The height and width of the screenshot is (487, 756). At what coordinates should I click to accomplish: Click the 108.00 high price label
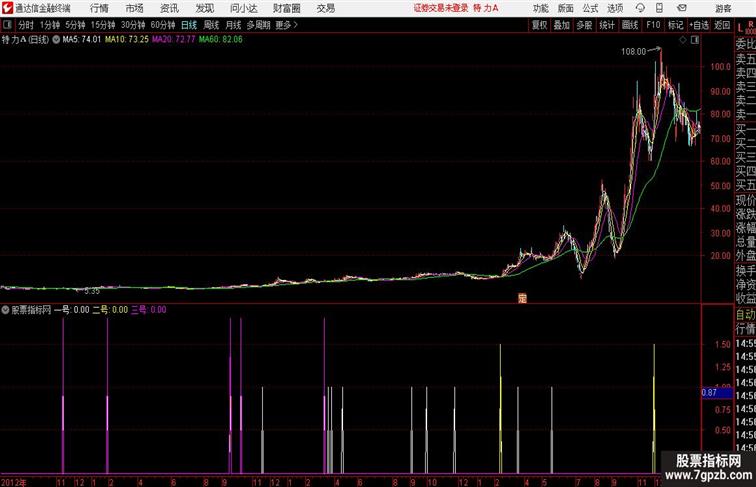click(634, 52)
